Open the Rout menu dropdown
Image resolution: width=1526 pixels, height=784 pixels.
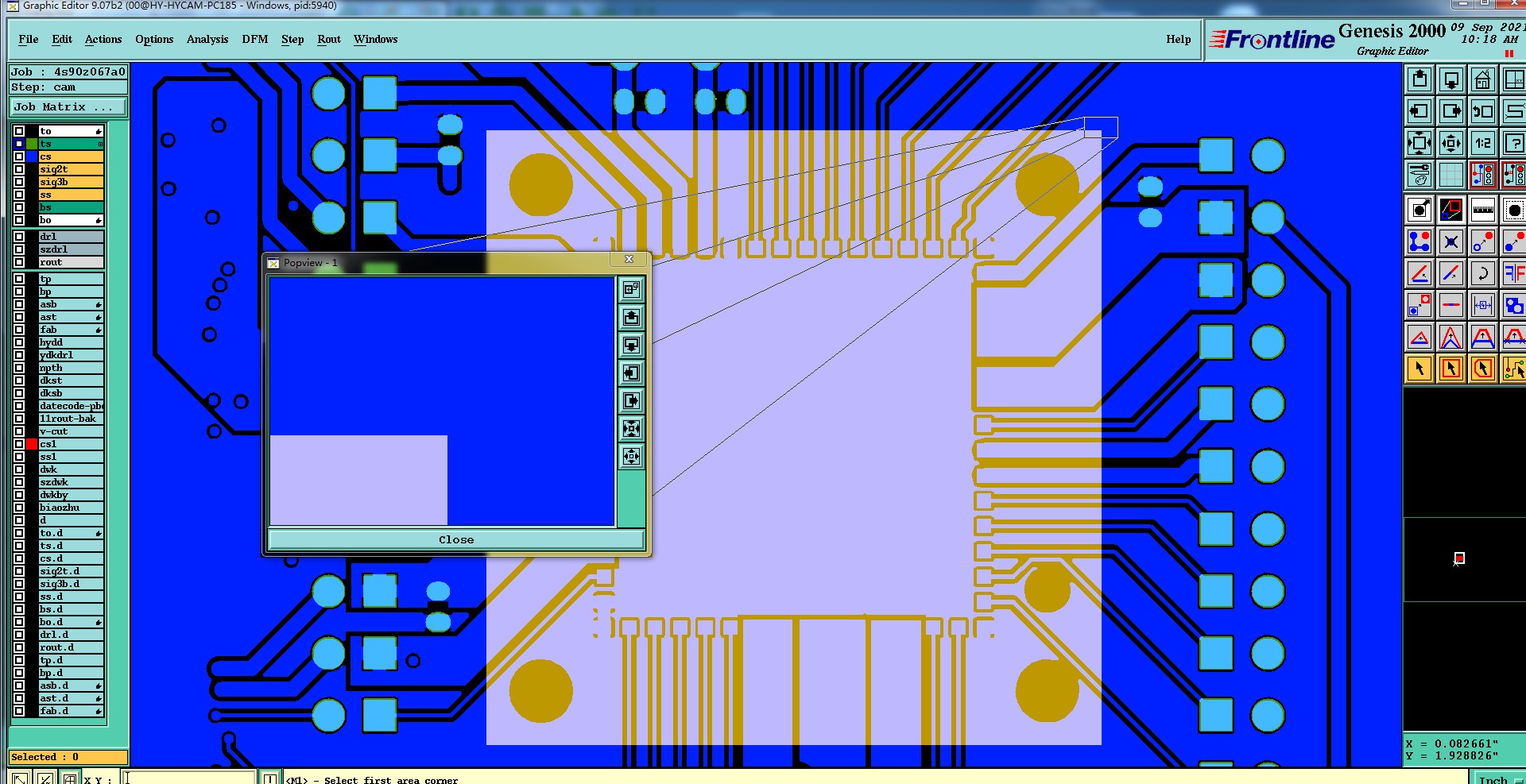click(x=329, y=40)
